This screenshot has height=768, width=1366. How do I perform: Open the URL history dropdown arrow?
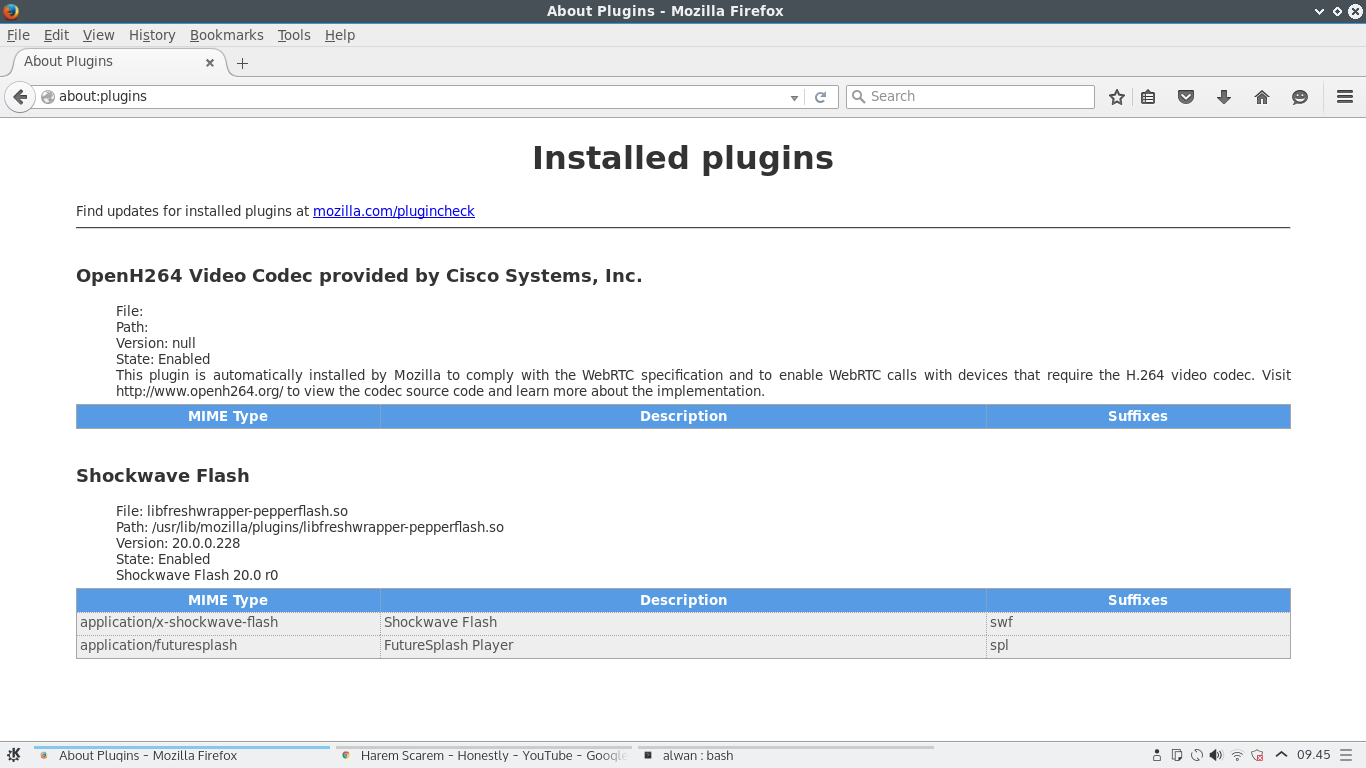[794, 98]
